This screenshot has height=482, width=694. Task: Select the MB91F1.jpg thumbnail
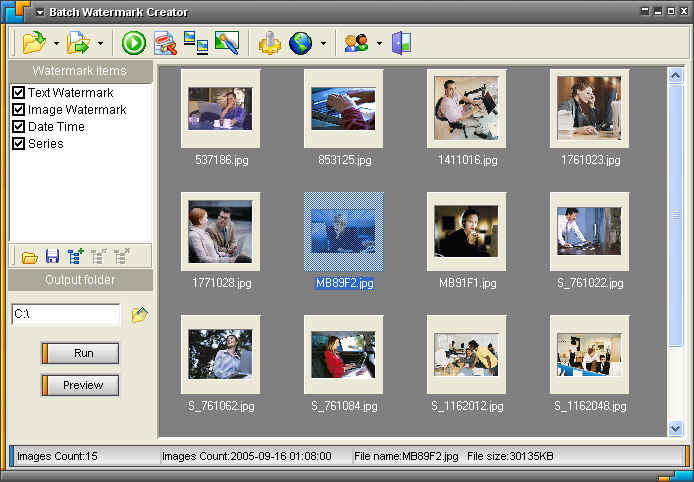pyautogui.click(x=467, y=231)
